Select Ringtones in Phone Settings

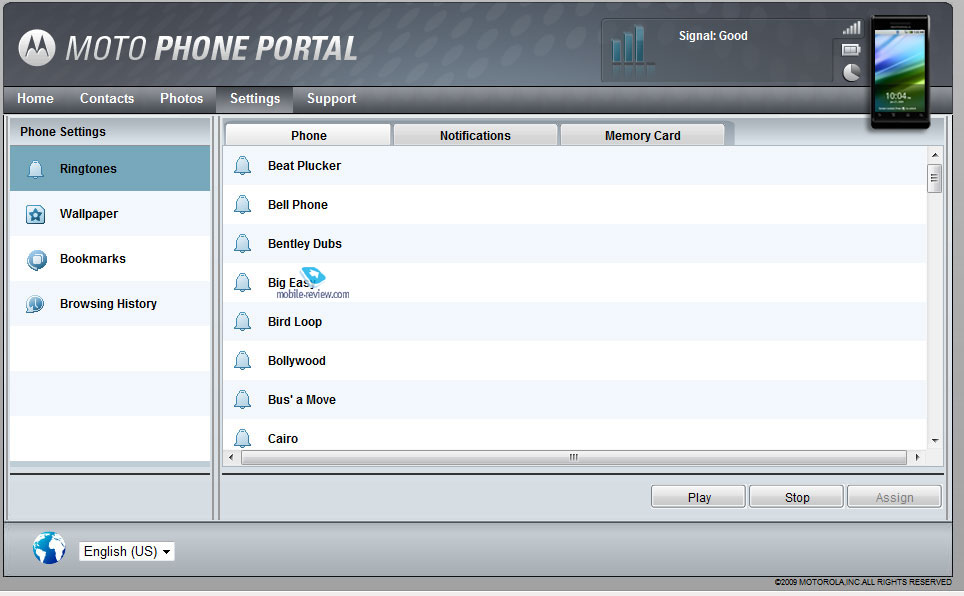tap(110, 169)
